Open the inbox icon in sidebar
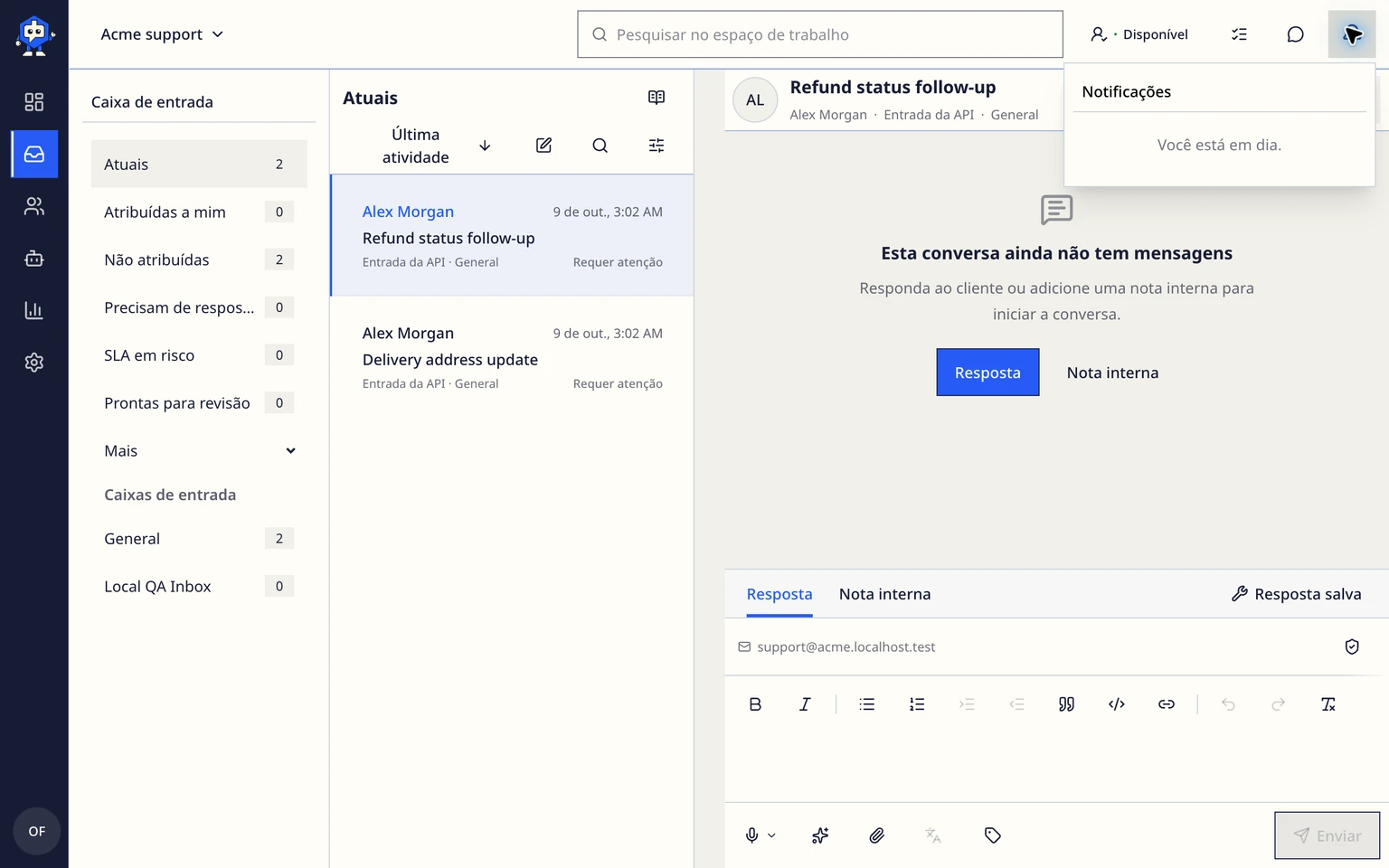The height and width of the screenshot is (868, 1389). [33, 154]
